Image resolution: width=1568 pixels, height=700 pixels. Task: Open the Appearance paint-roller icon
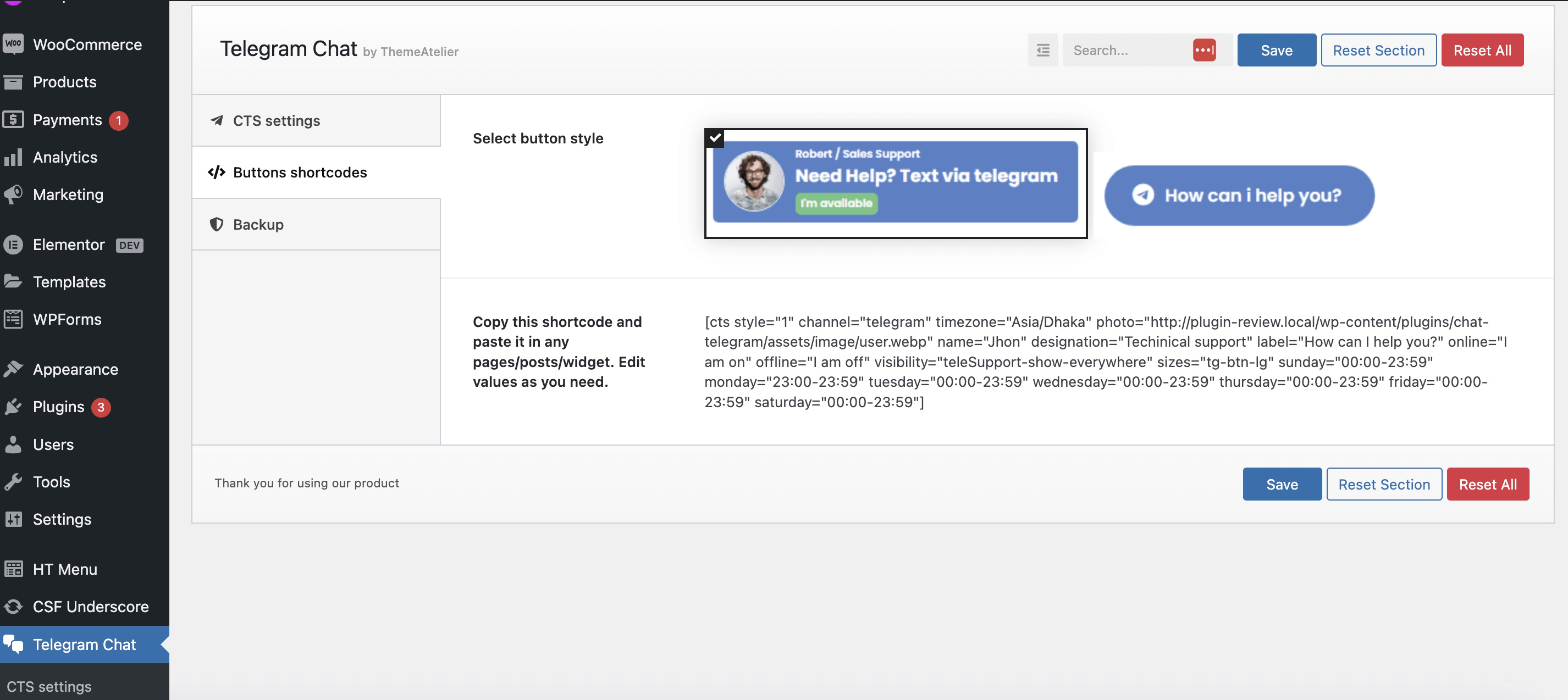point(14,369)
